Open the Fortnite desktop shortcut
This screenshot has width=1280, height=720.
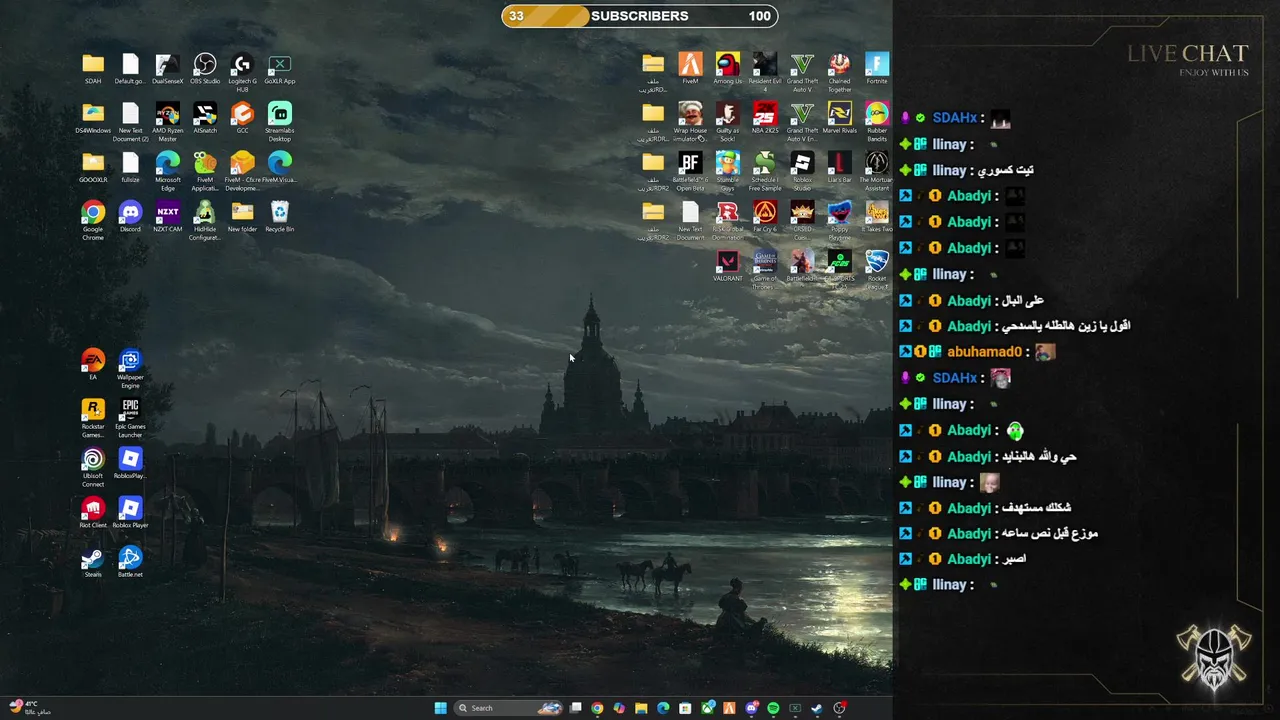pos(877,69)
